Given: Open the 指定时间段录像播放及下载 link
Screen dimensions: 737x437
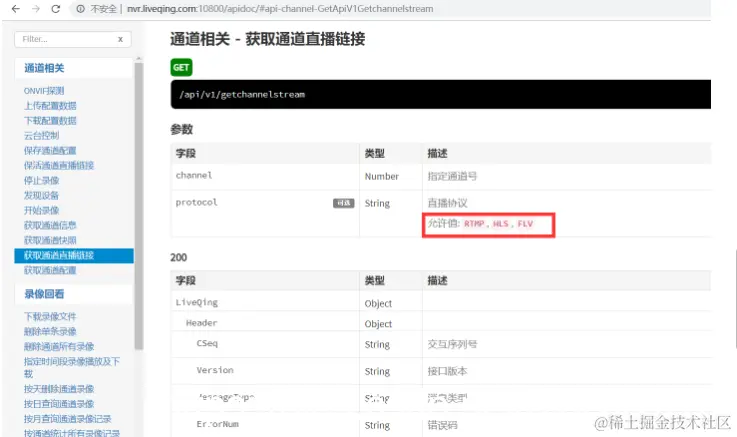Looking at the screenshot, I should 71,367.
